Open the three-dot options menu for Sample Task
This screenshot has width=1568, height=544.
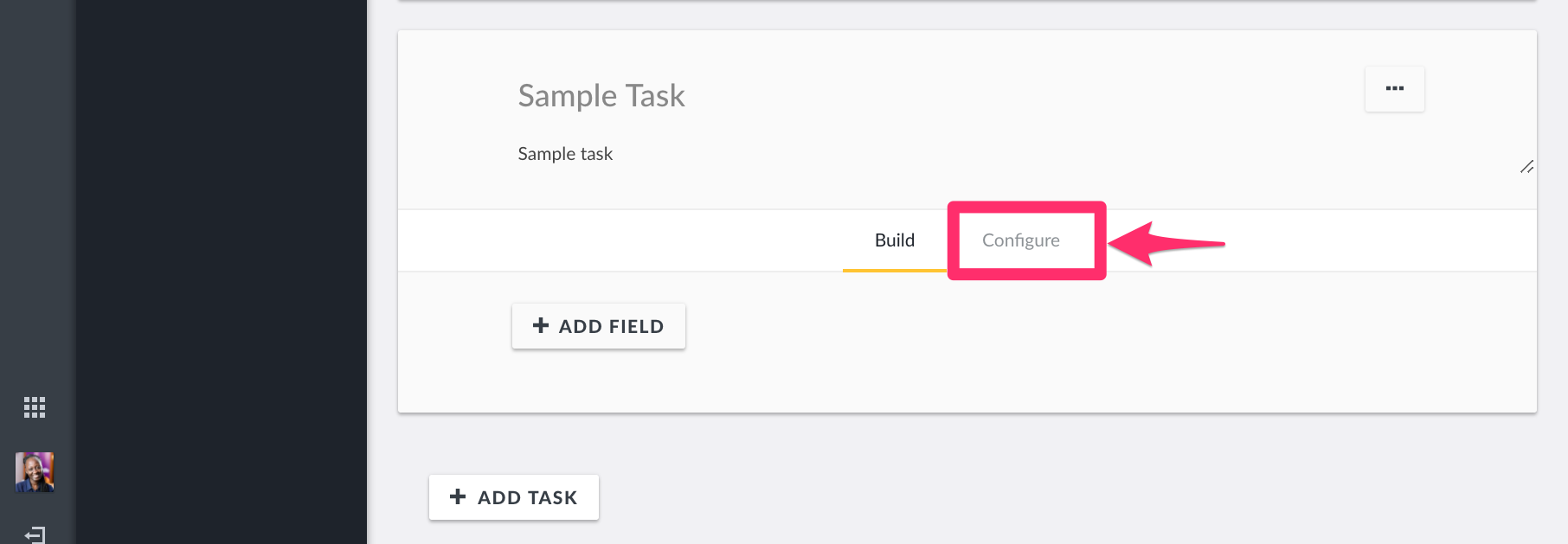[1395, 89]
